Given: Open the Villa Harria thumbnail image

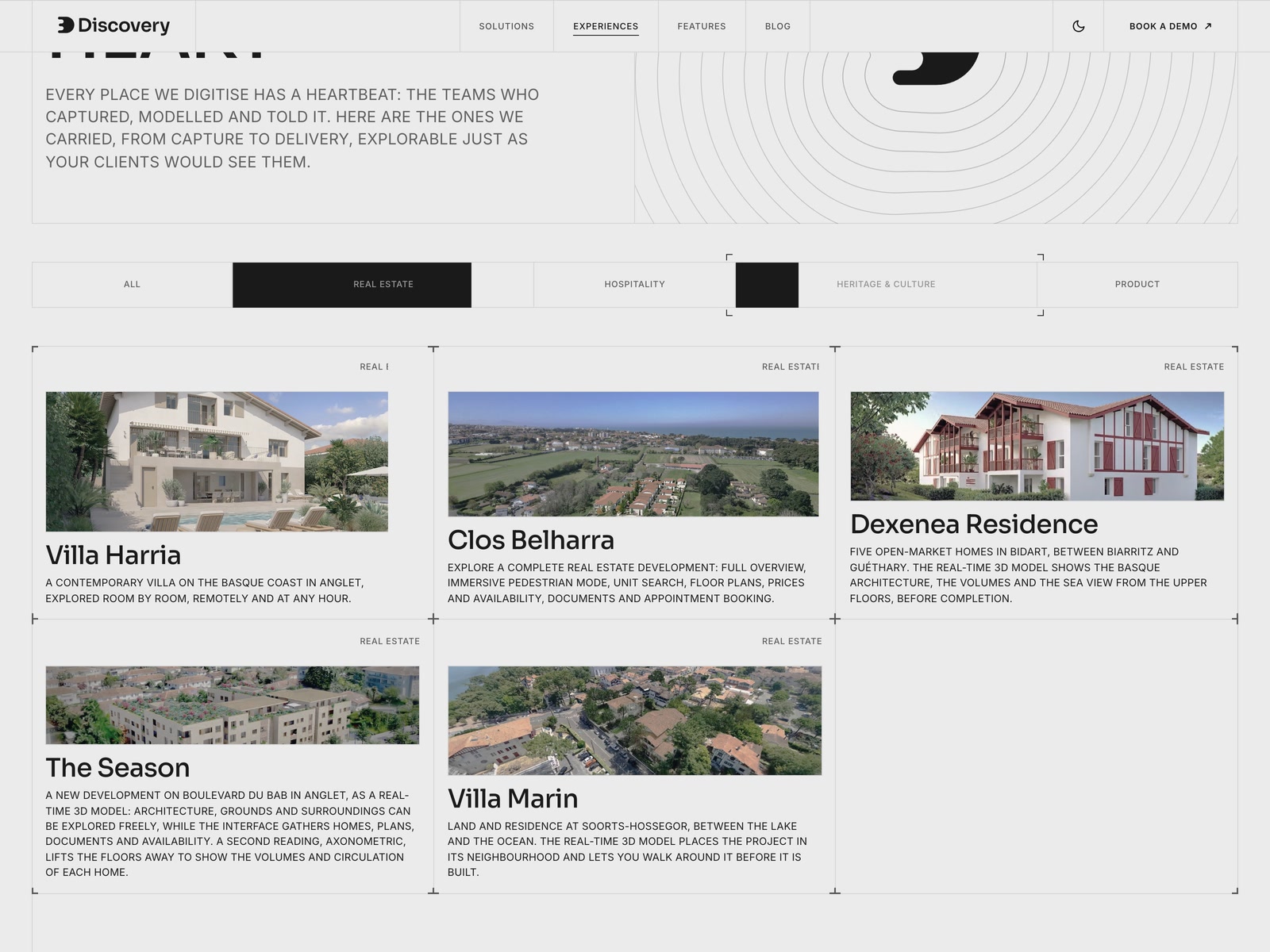Looking at the screenshot, I should pyautogui.click(x=217, y=461).
